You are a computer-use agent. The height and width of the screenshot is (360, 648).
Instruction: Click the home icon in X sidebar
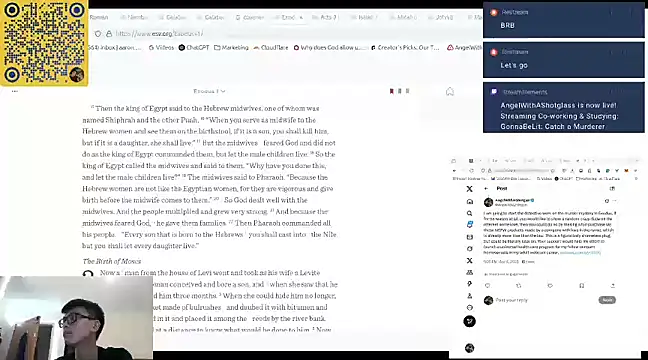(469, 201)
